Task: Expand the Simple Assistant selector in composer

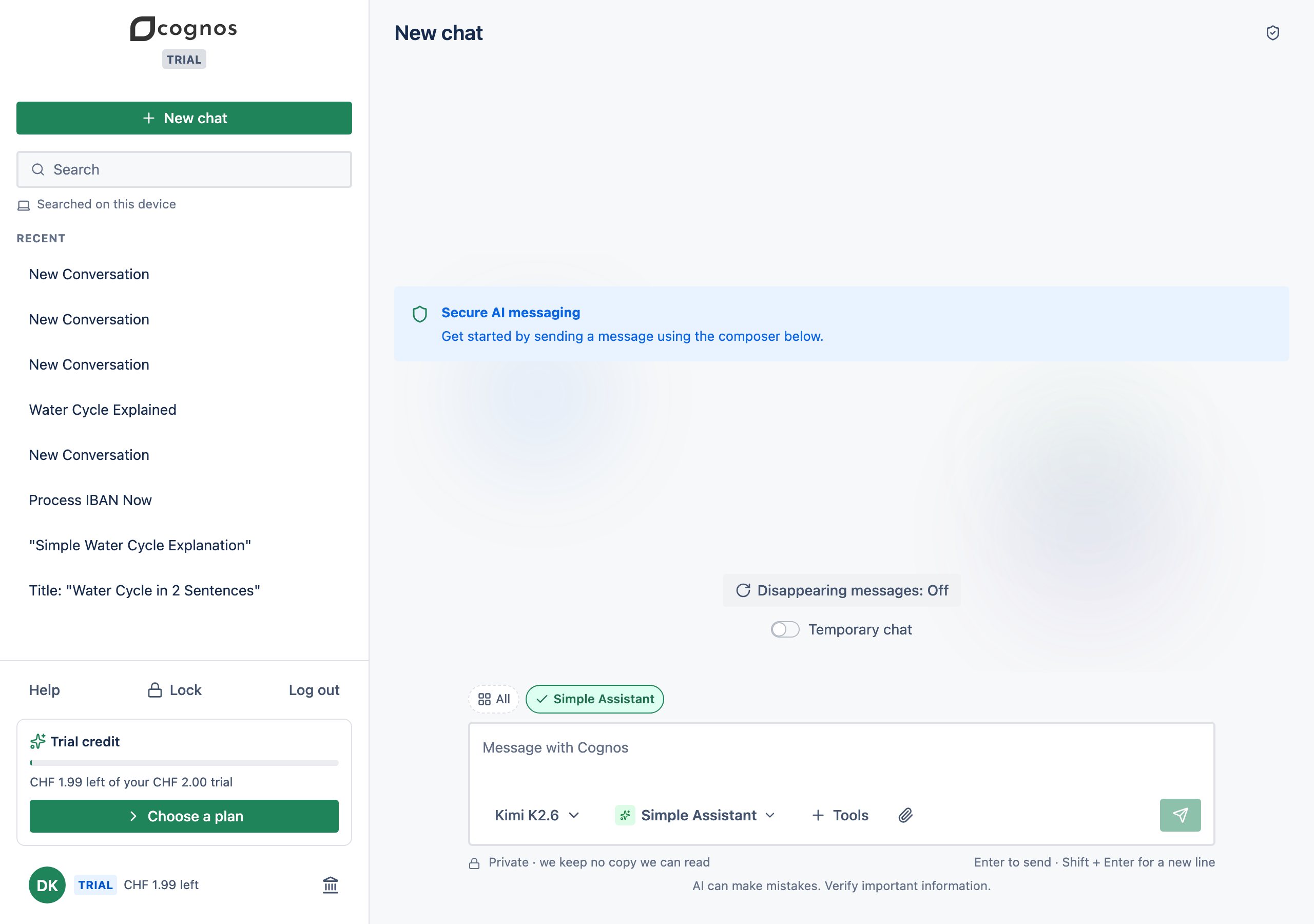Action: coord(695,815)
